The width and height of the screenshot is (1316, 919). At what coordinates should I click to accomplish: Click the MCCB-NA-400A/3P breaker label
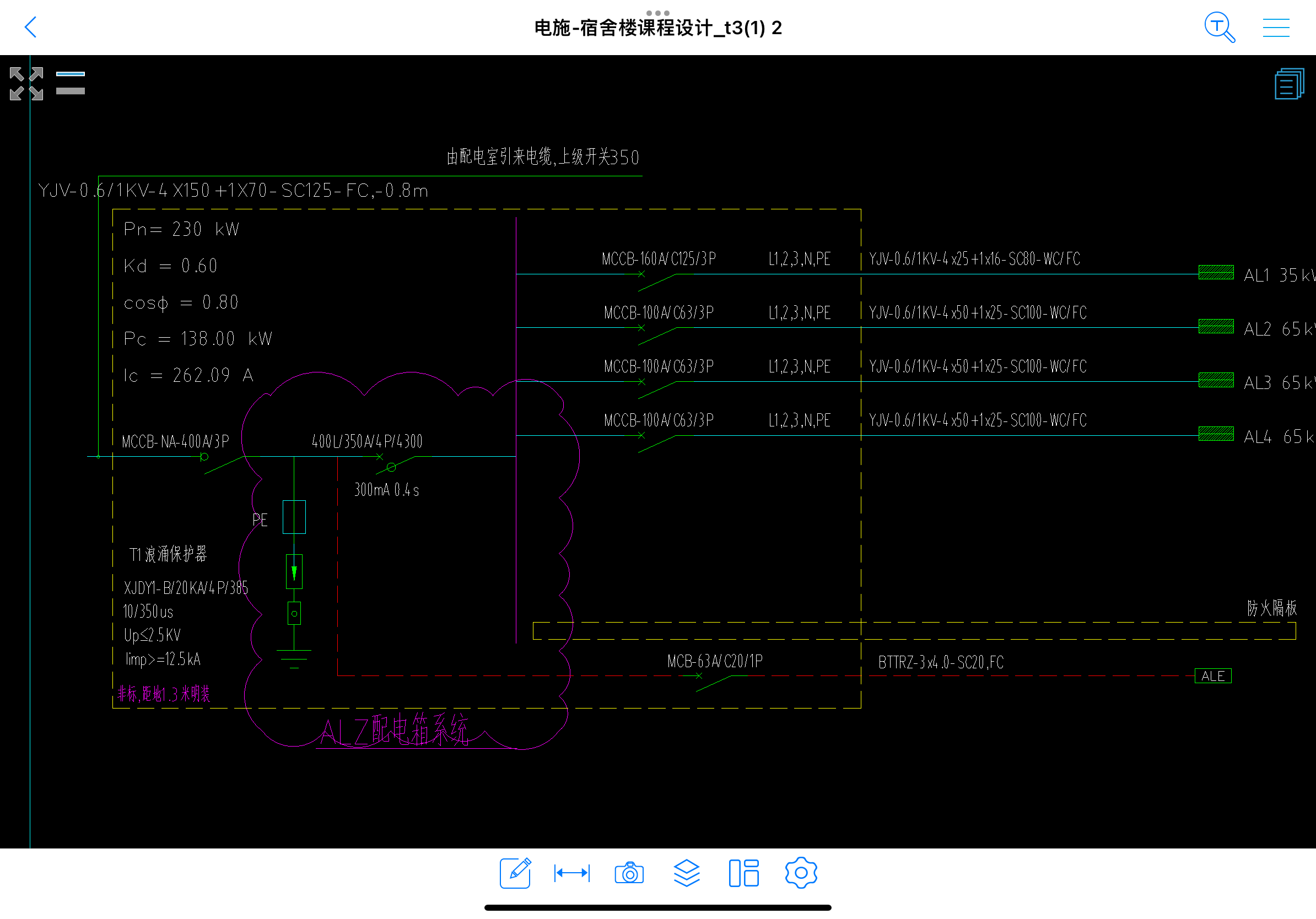tap(175, 441)
